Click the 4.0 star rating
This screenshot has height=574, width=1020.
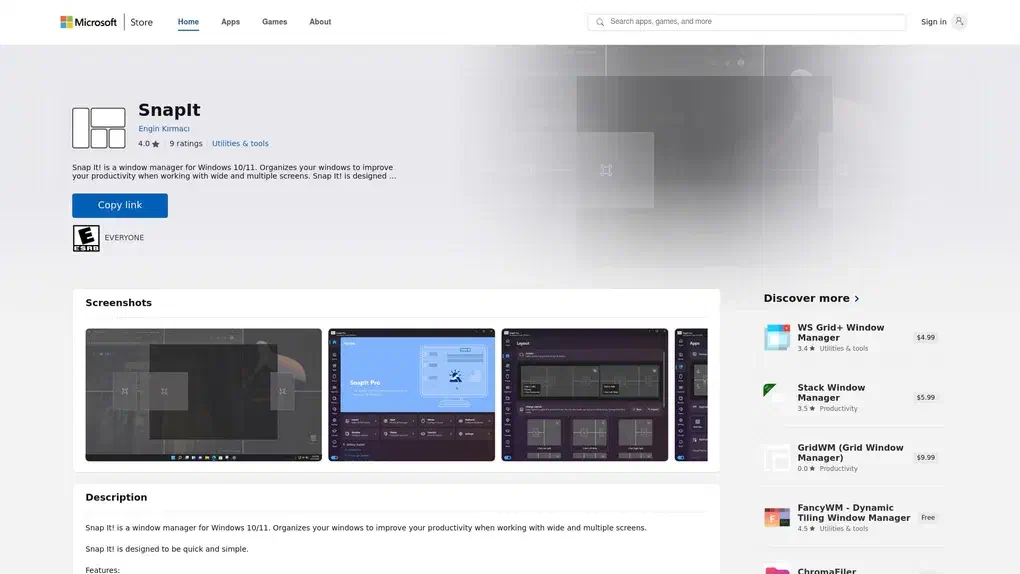point(148,144)
